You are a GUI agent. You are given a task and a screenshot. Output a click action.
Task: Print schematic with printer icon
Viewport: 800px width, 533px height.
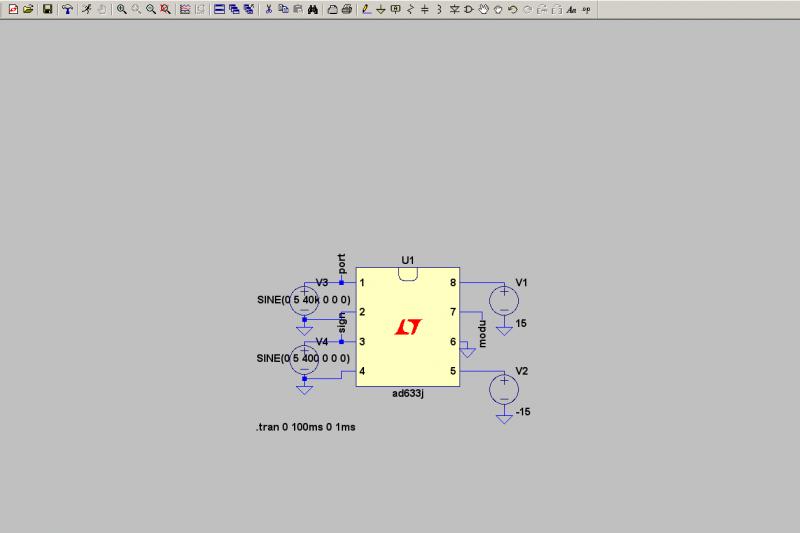[x=347, y=9]
